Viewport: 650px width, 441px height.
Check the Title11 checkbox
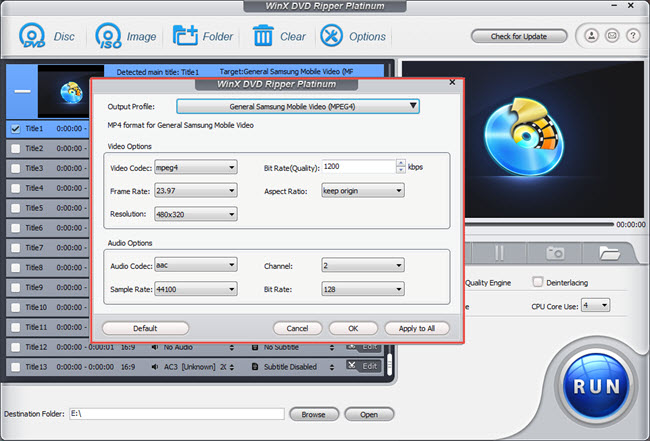click(15, 327)
